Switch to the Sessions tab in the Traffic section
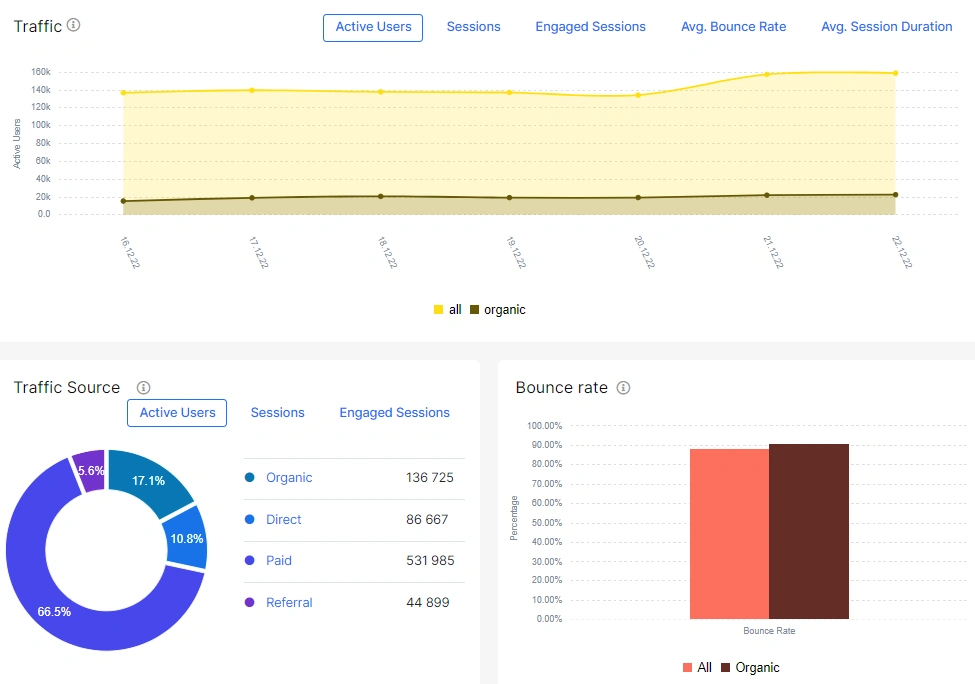The height and width of the screenshot is (684, 975). [473, 27]
